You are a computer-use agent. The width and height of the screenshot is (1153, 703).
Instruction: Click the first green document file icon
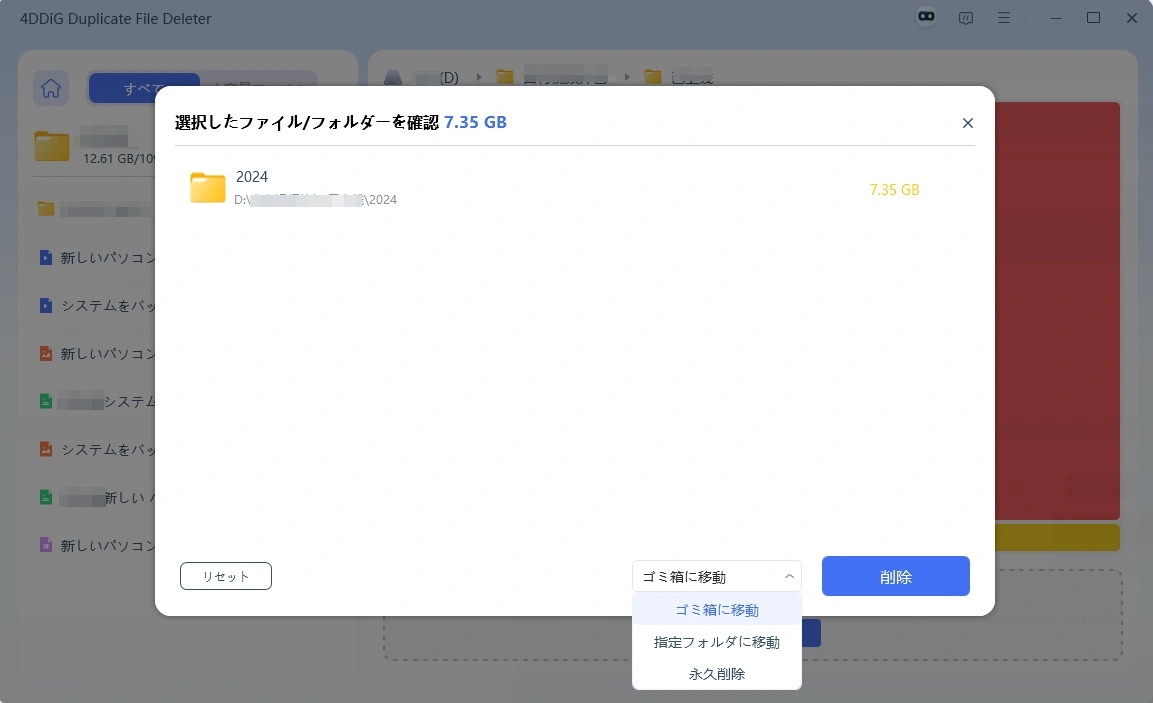click(46, 402)
